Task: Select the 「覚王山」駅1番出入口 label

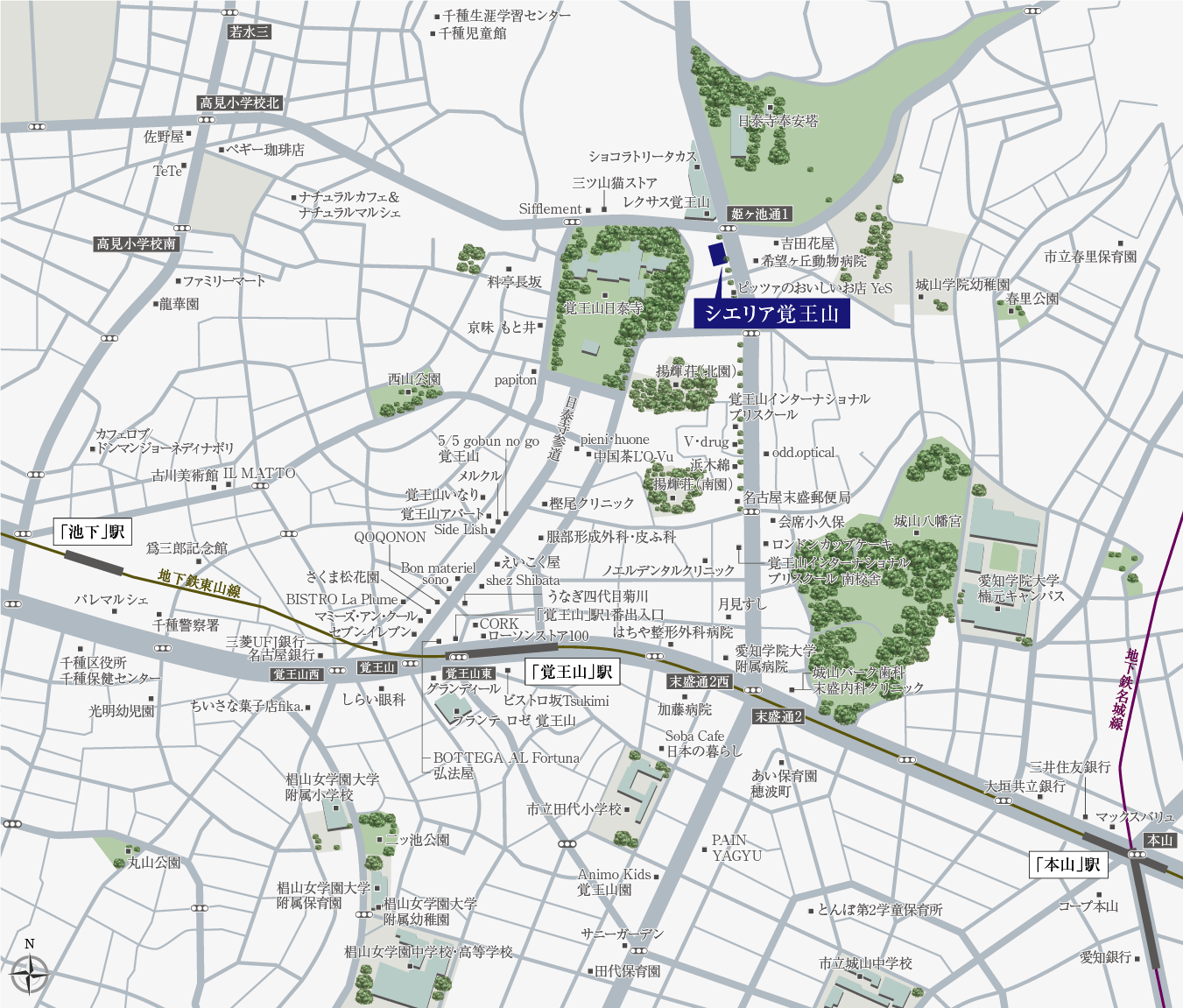Action: [x=600, y=615]
